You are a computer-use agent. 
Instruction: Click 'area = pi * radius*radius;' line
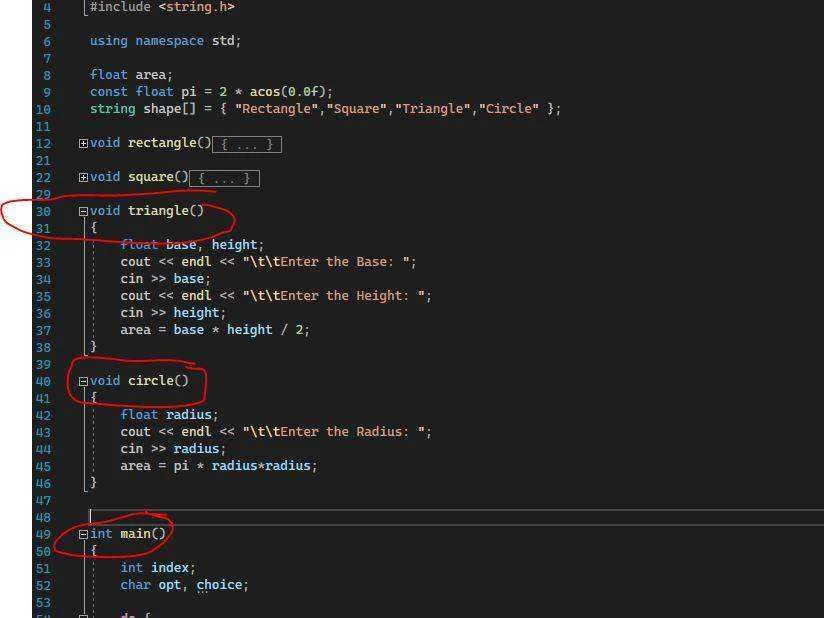[219, 466]
